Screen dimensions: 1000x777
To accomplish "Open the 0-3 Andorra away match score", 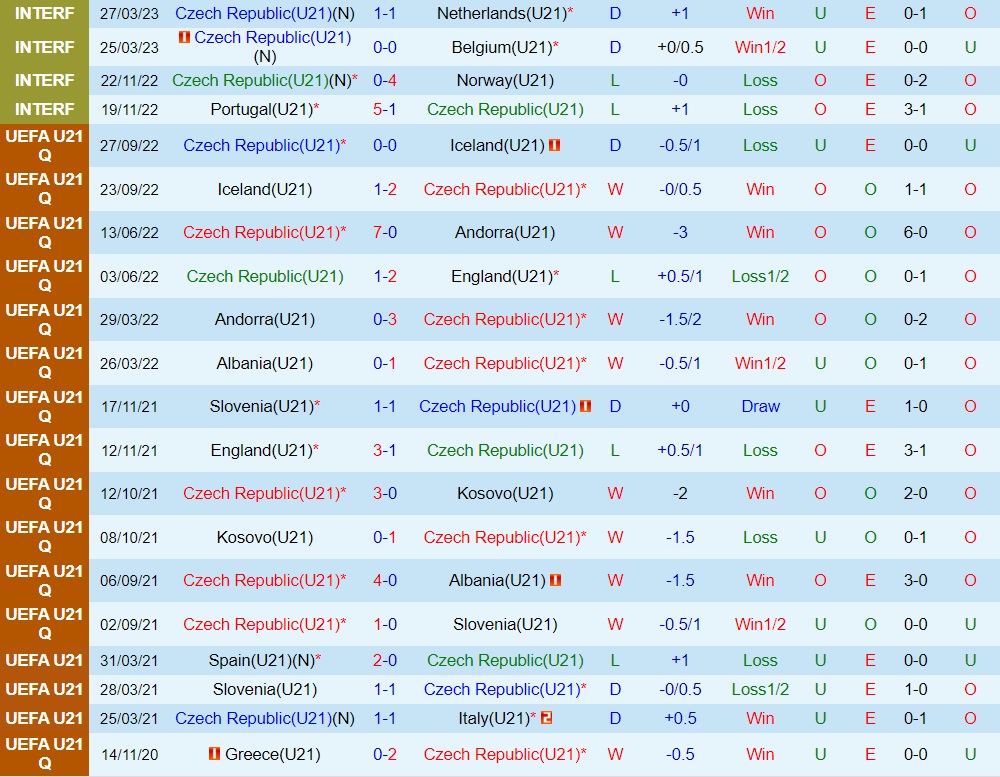I will tap(385, 319).
